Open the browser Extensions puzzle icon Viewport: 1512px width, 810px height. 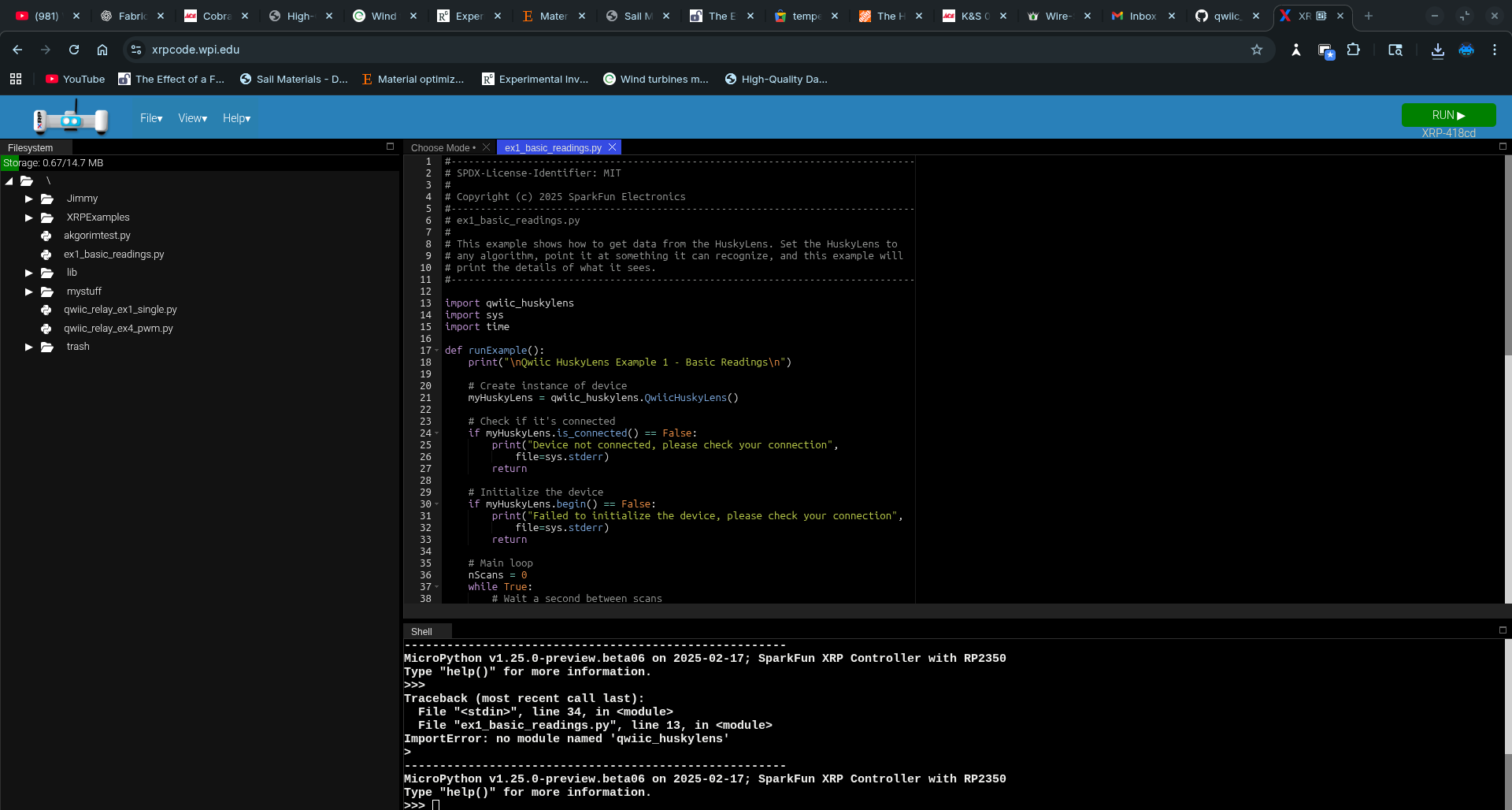tap(1353, 50)
